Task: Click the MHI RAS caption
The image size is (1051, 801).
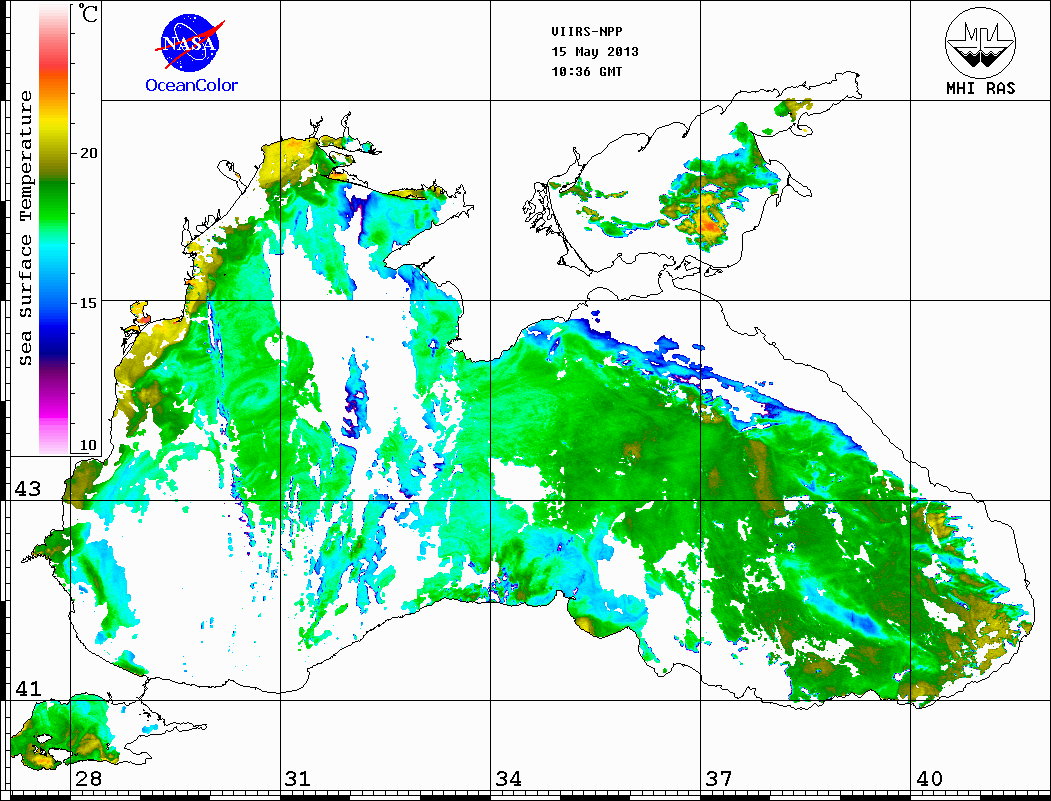Action: pos(981,88)
